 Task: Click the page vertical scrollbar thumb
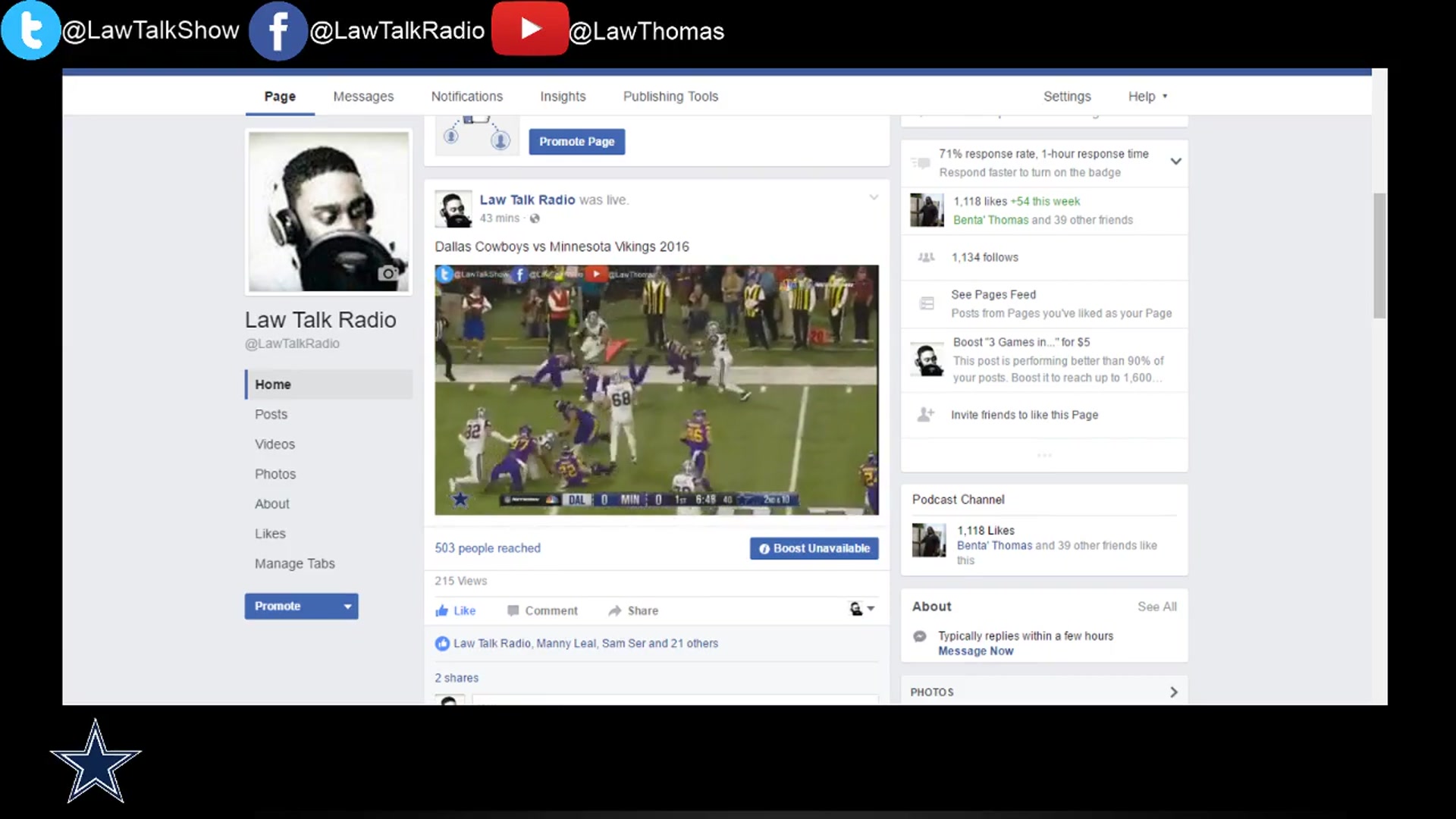1379,256
